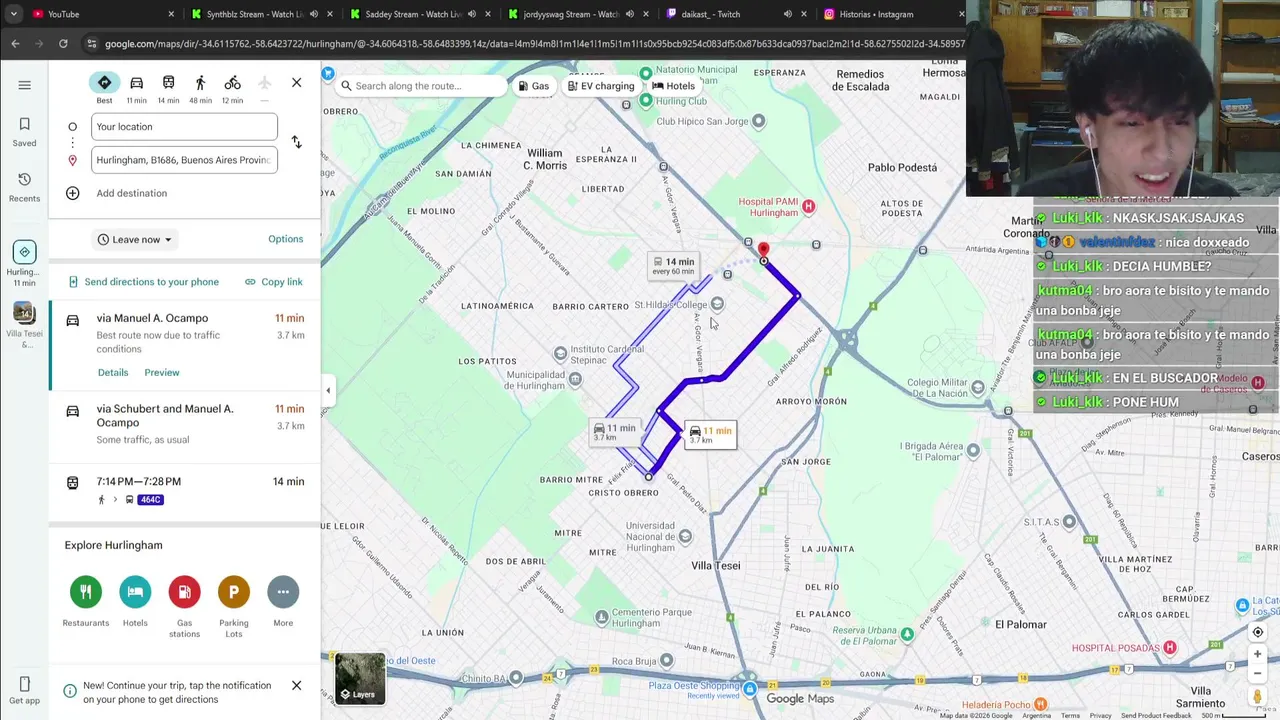Viewport: 1280px width, 720px height.
Task: Select the Walking travel mode
Action: [200, 88]
